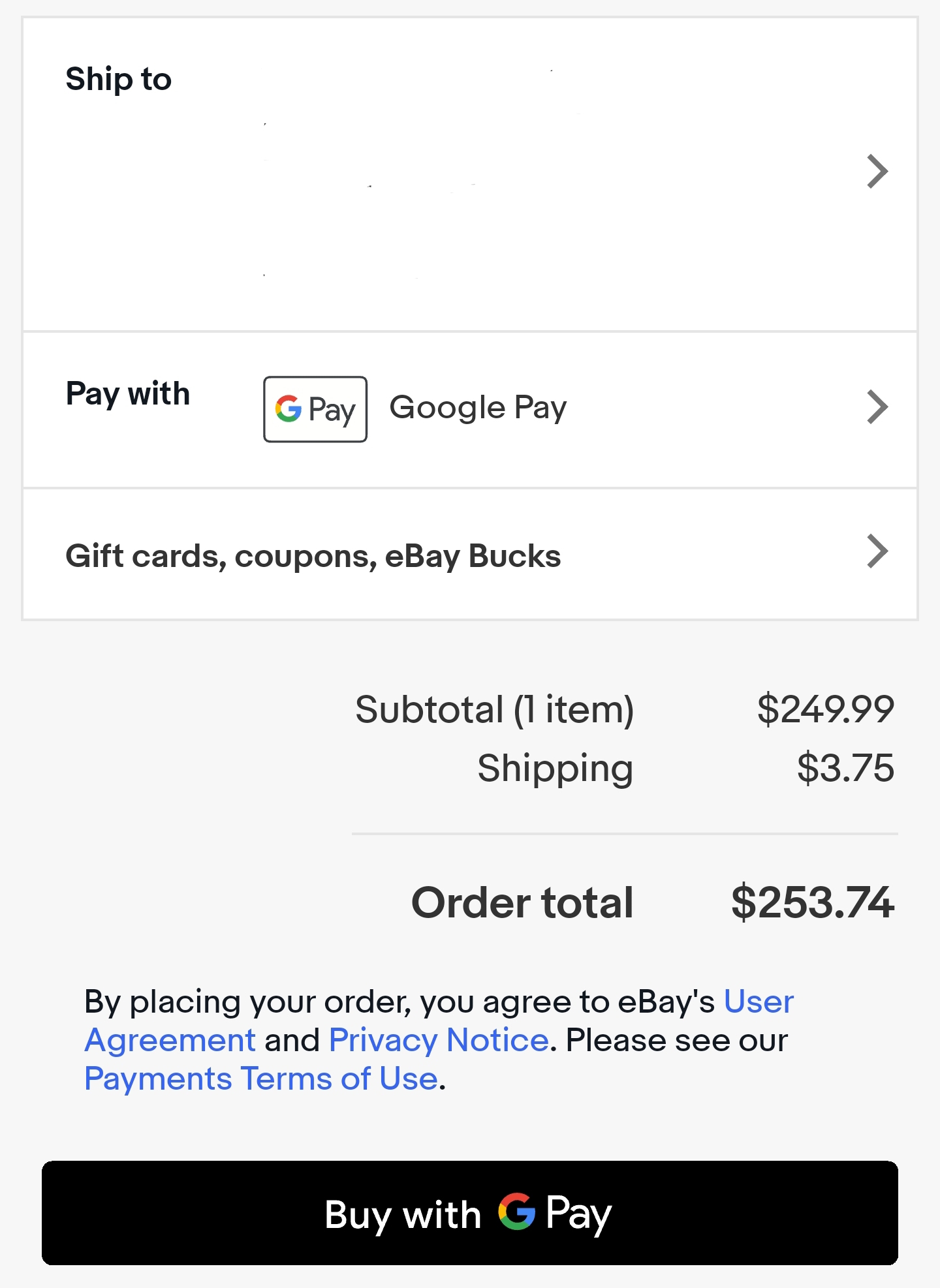This screenshot has height=1288, width=940.
Task: Expand the Ship to section
Action: coord(878,172)
